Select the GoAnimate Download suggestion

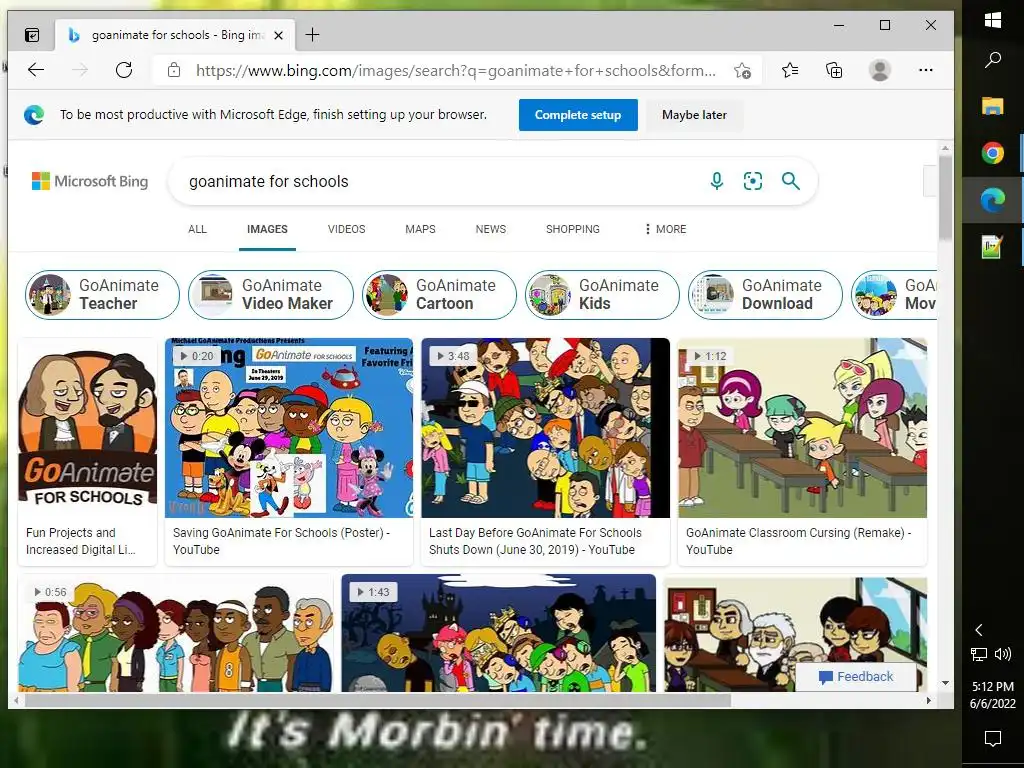[765, 295]
